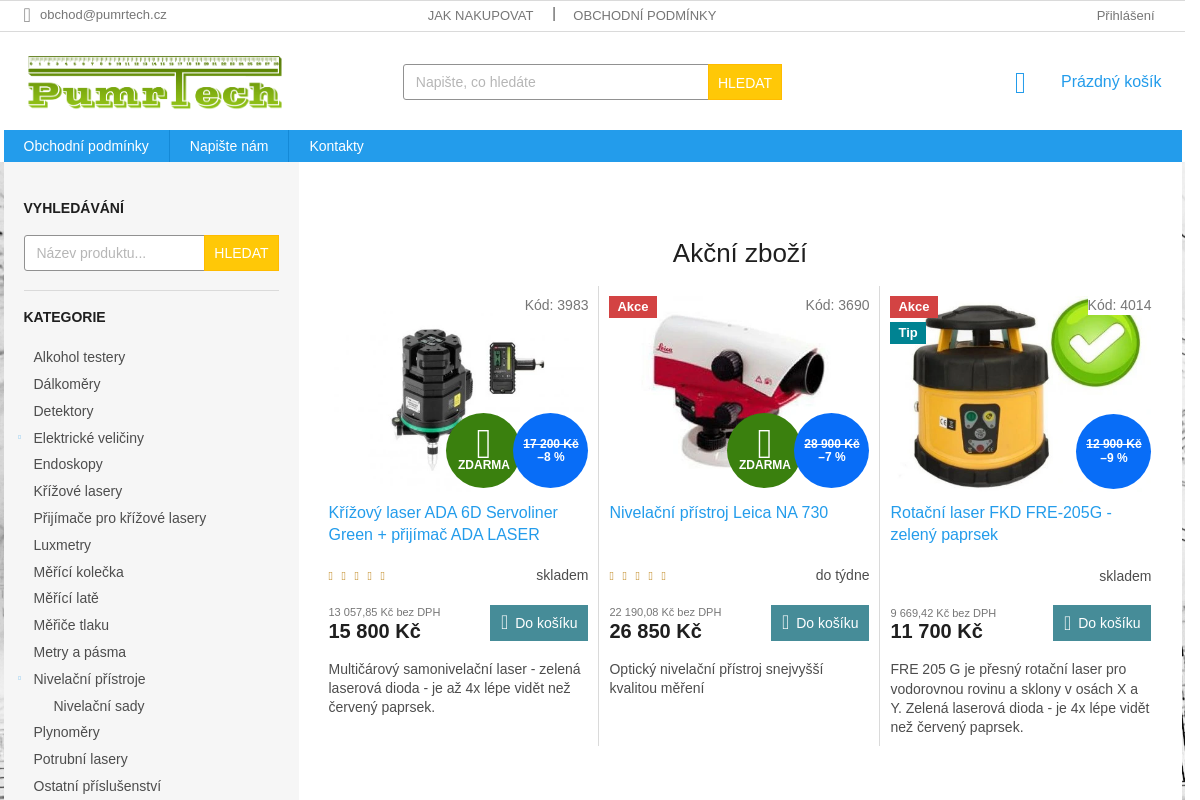
Task: Click the star rating under ADA 6D Servoliner
Action: [x=357, y=576]
